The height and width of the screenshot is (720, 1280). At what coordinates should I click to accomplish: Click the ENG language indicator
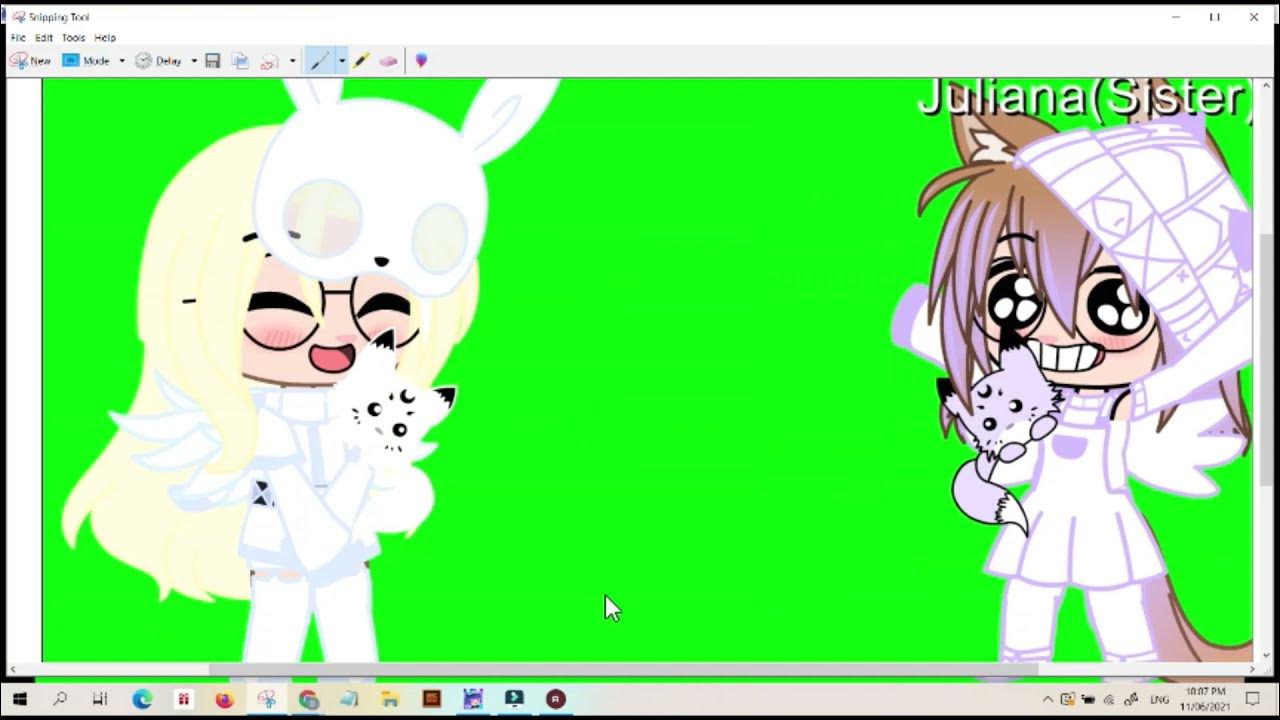1158,700
